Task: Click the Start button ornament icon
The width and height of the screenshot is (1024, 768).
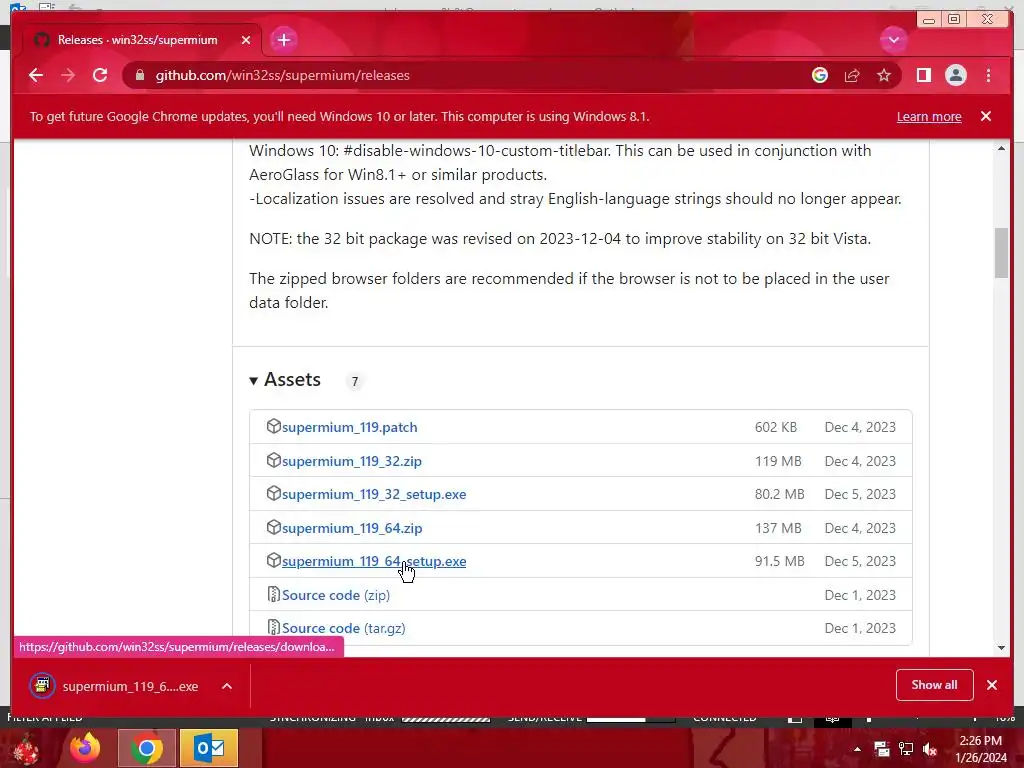Action: [x=25, y=749]
